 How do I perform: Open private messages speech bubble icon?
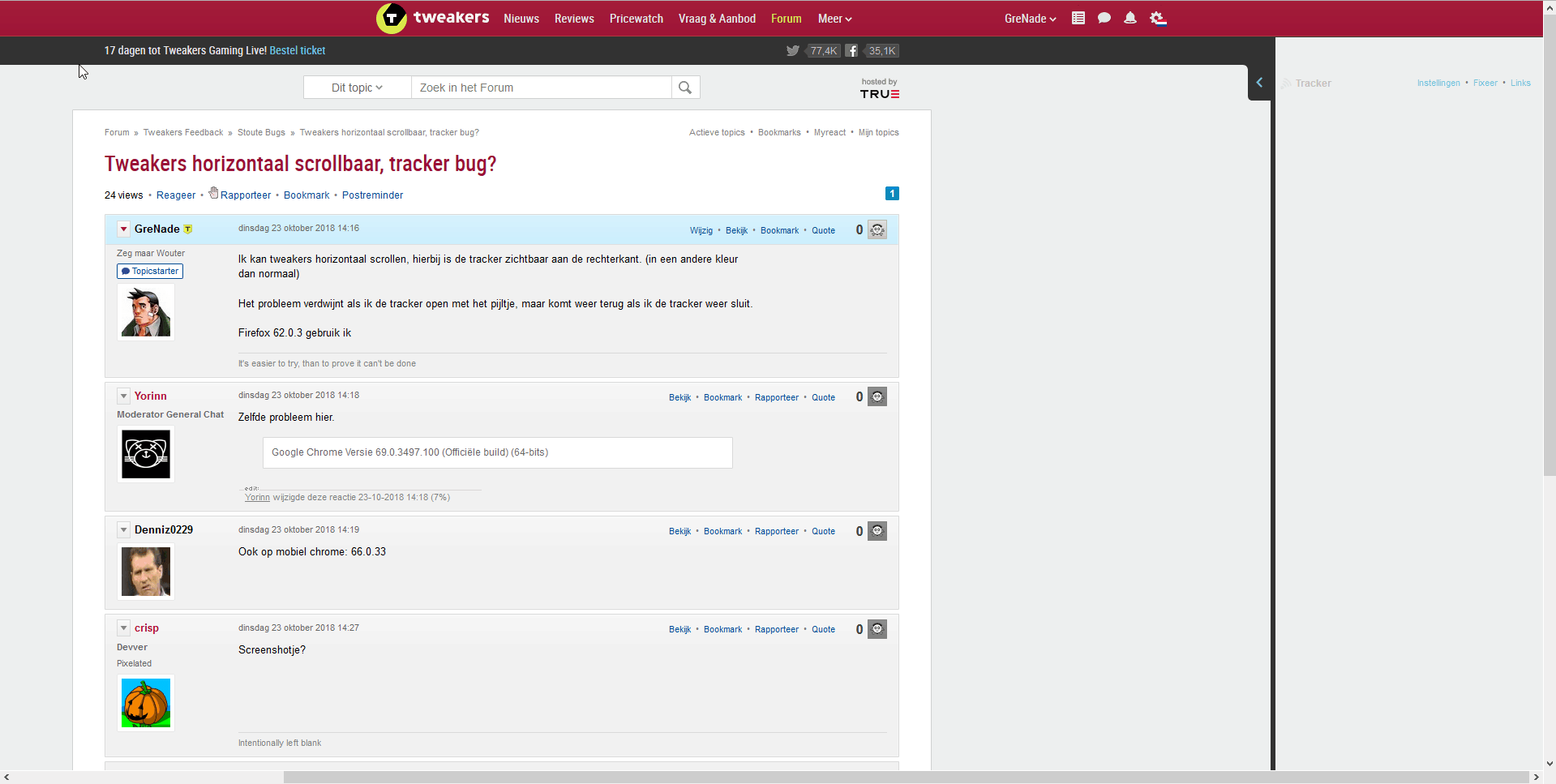(x=1104, y=18)
